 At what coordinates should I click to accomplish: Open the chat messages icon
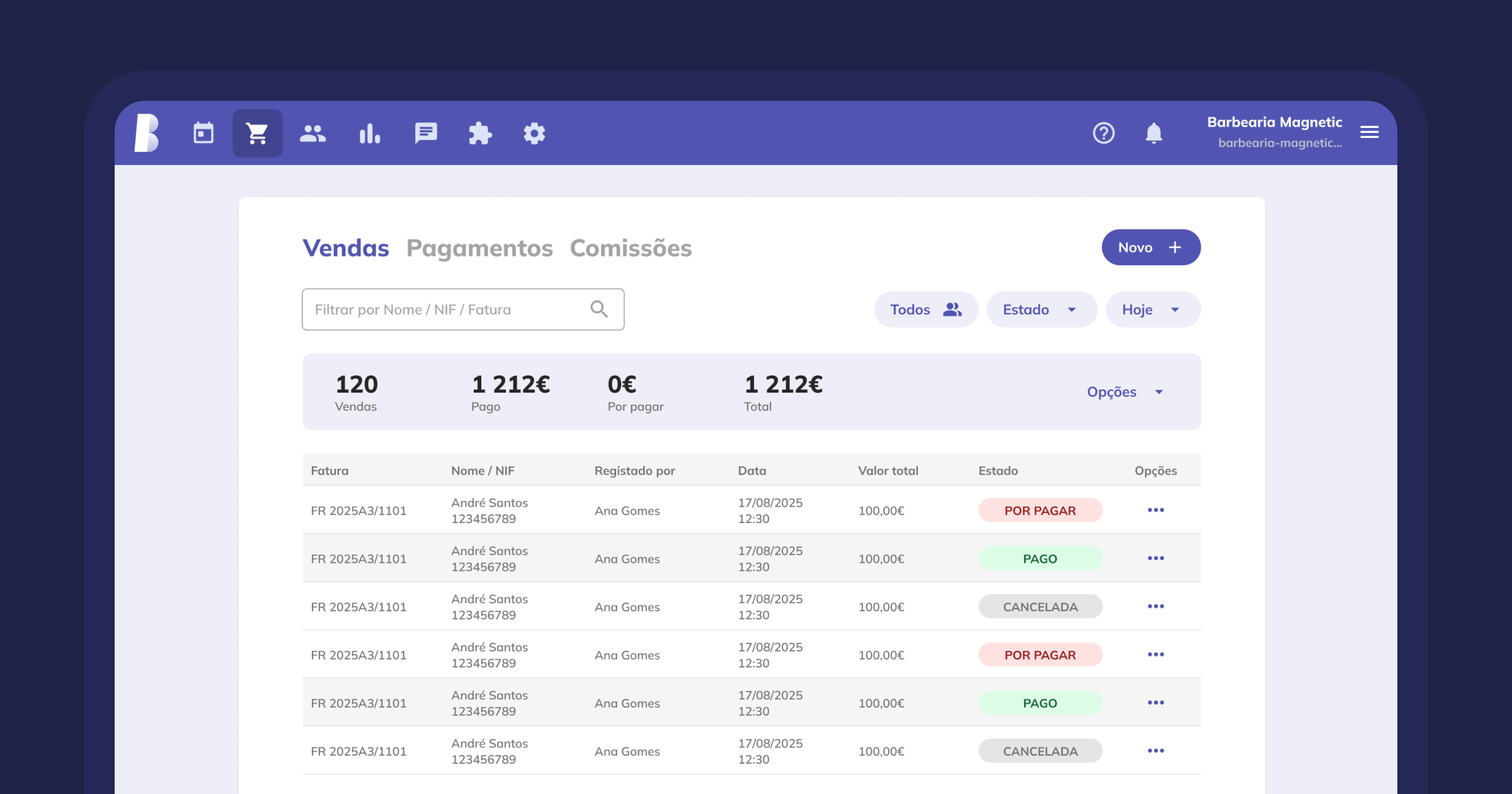(x=426, y=133)
